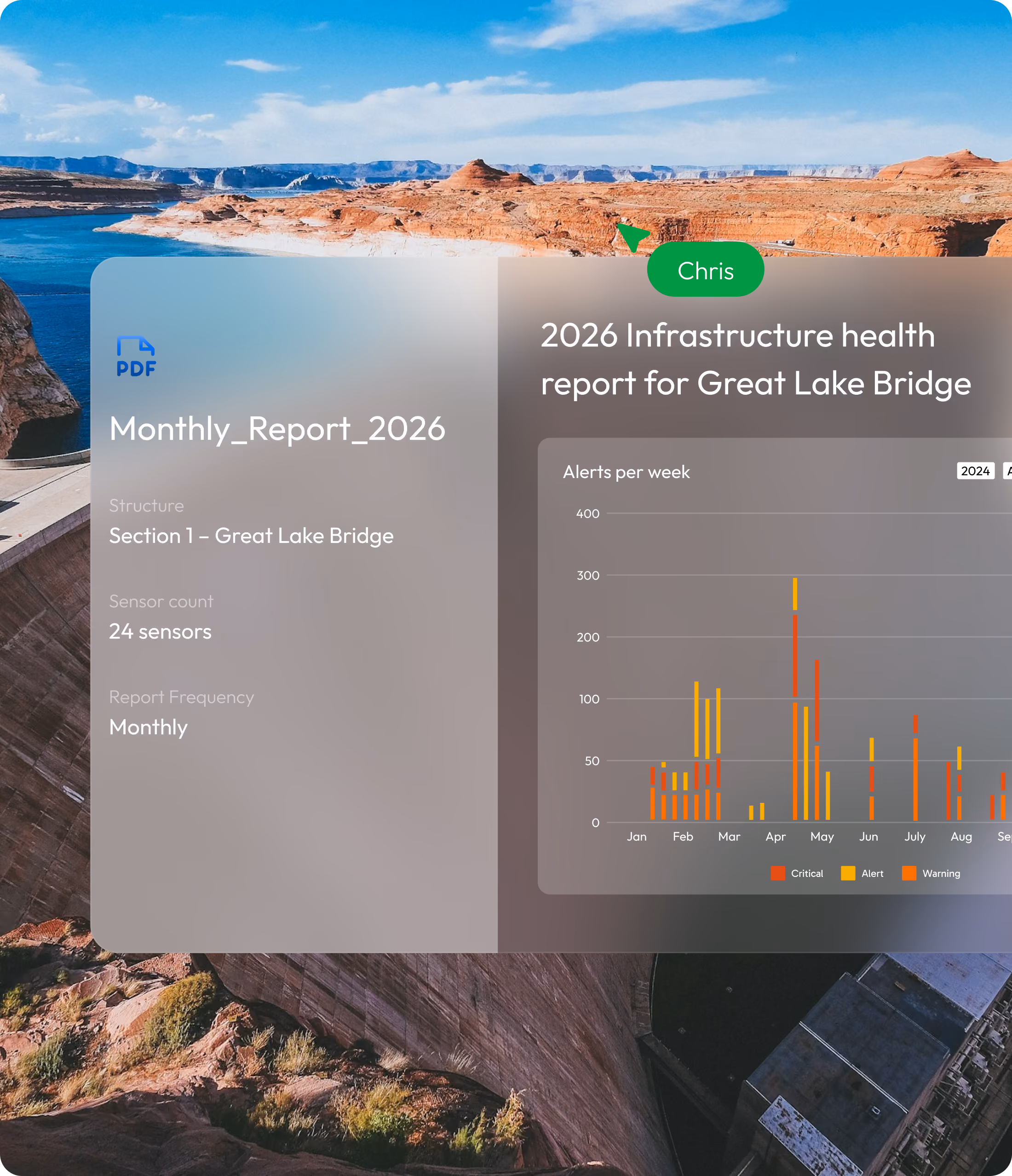Viewport: 1012px width, 1176px height.
Task: Click the Aug axis label
Action: 961,837
